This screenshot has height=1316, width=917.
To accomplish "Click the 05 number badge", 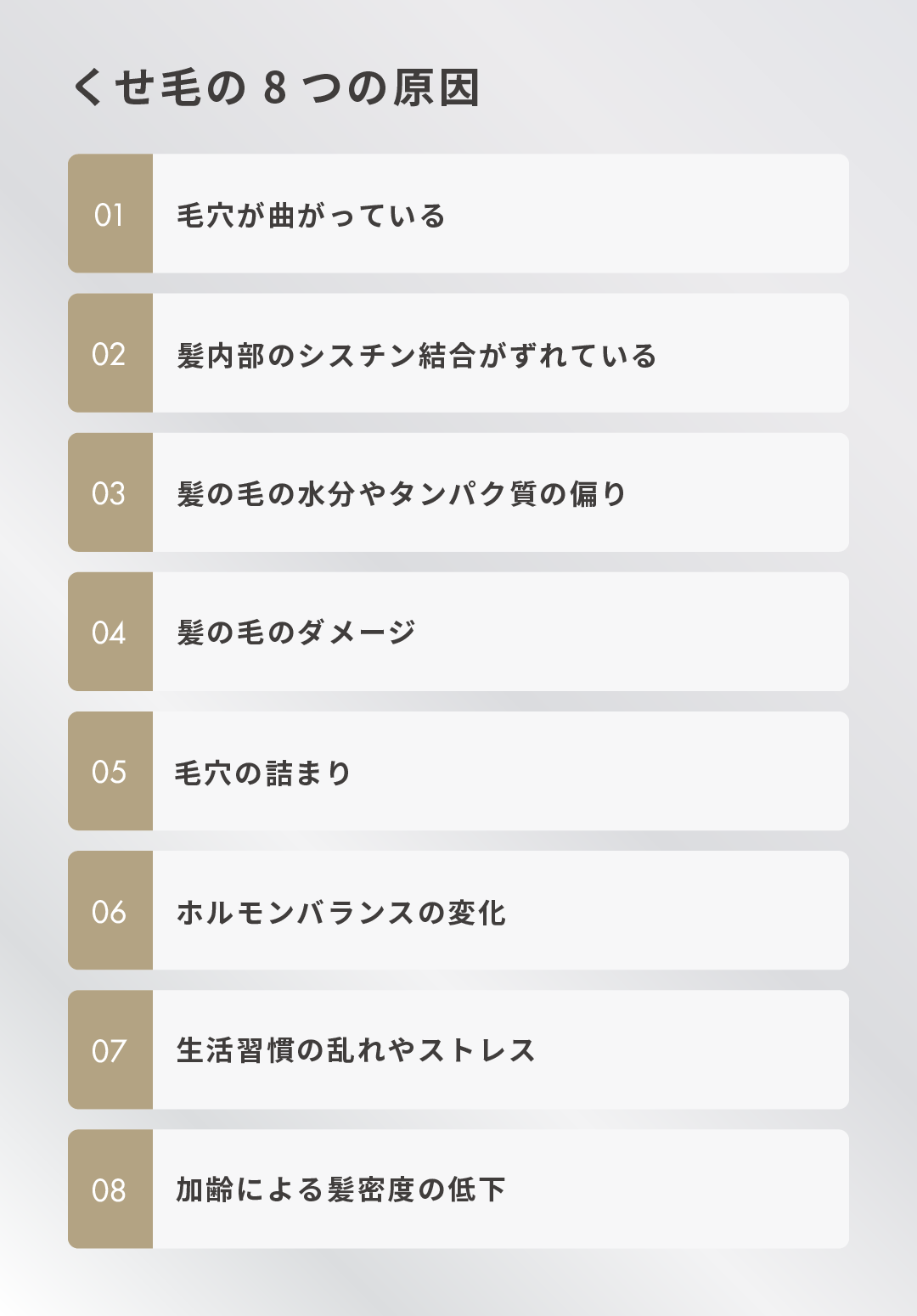I will pyautogui.click(x=110, y=771).
